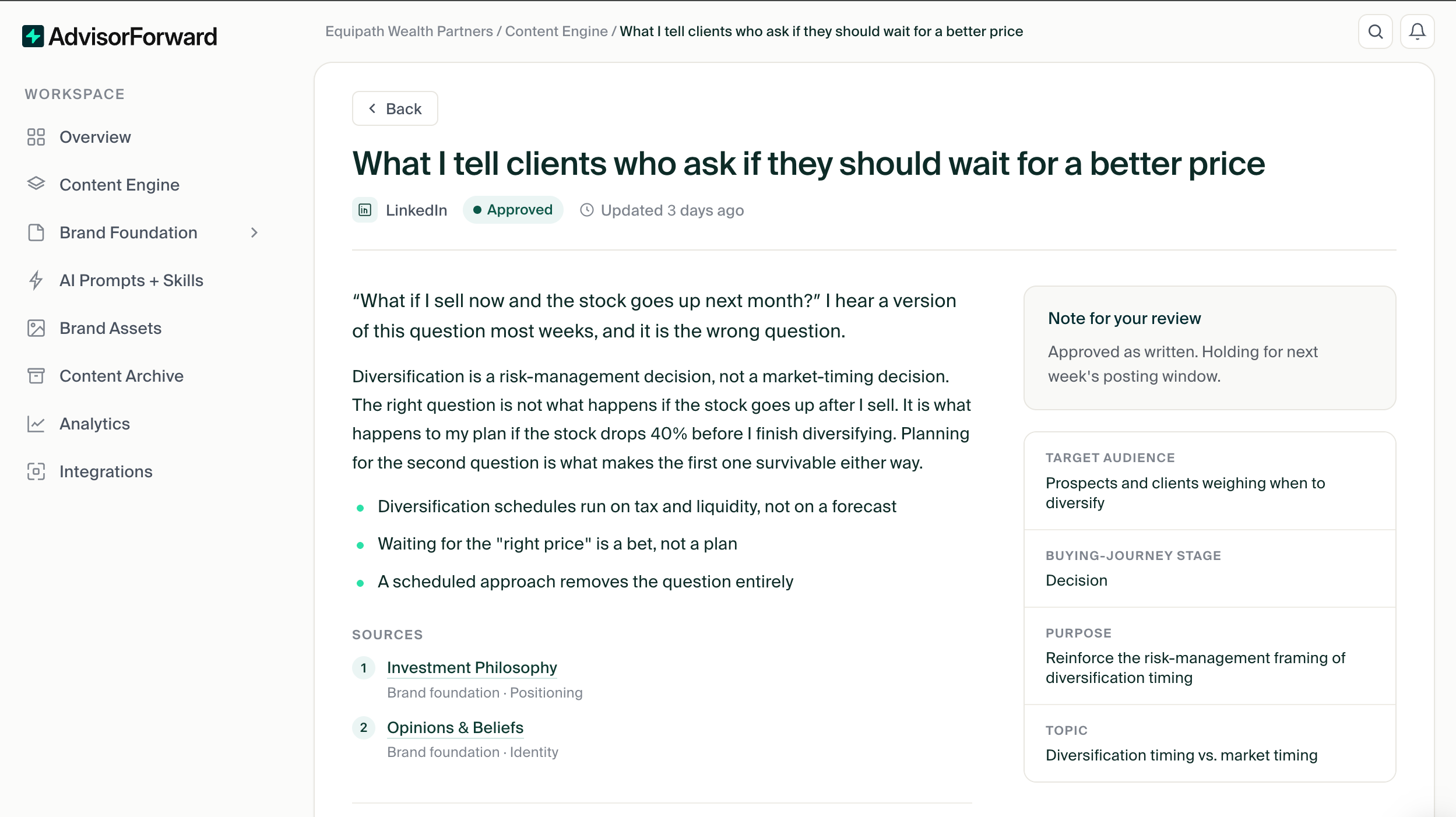Click the Brand Assets image icon
1456x817 pixels.
[x=36, y=328]
